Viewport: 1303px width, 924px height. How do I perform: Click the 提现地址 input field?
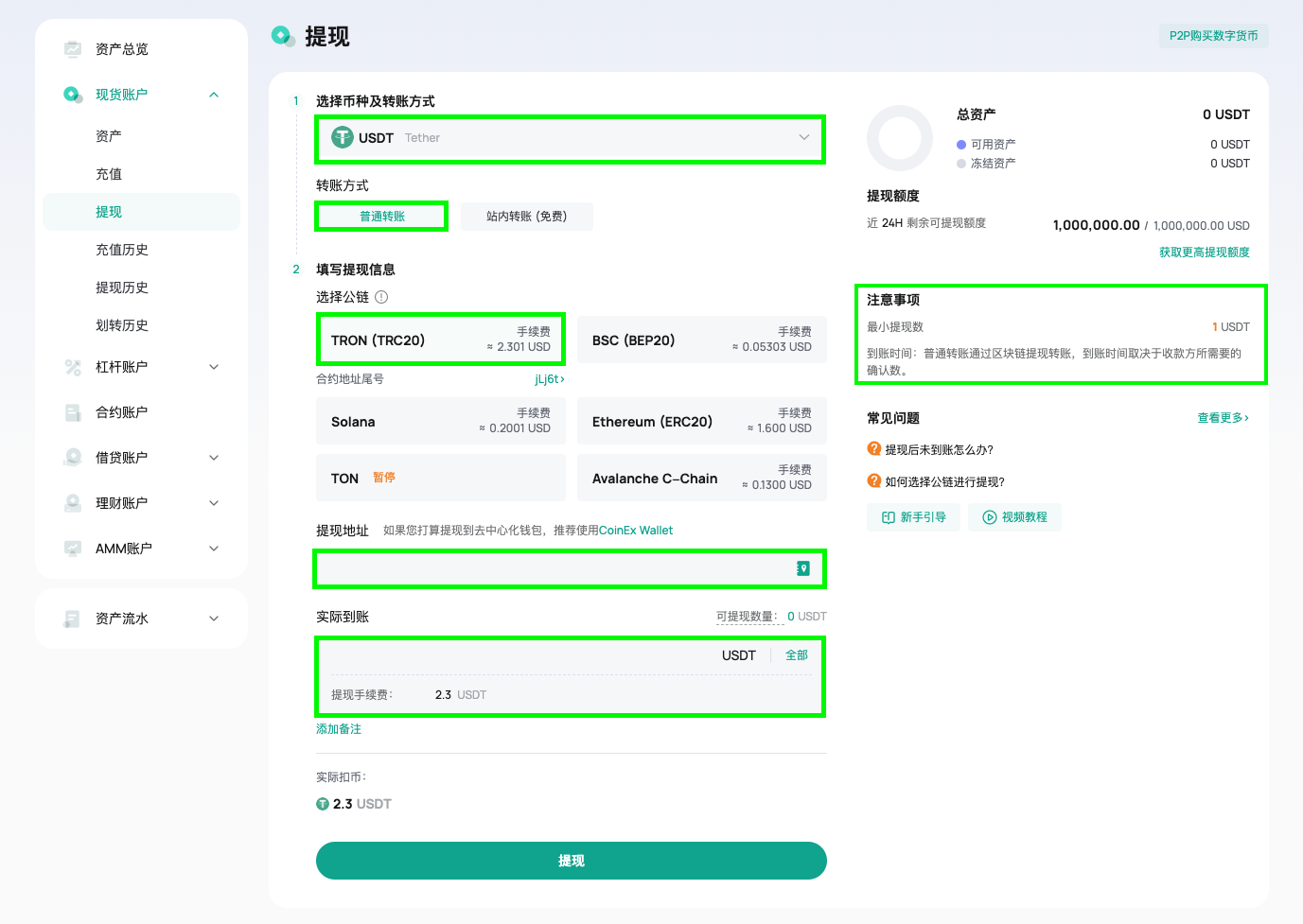click(571, 568)
